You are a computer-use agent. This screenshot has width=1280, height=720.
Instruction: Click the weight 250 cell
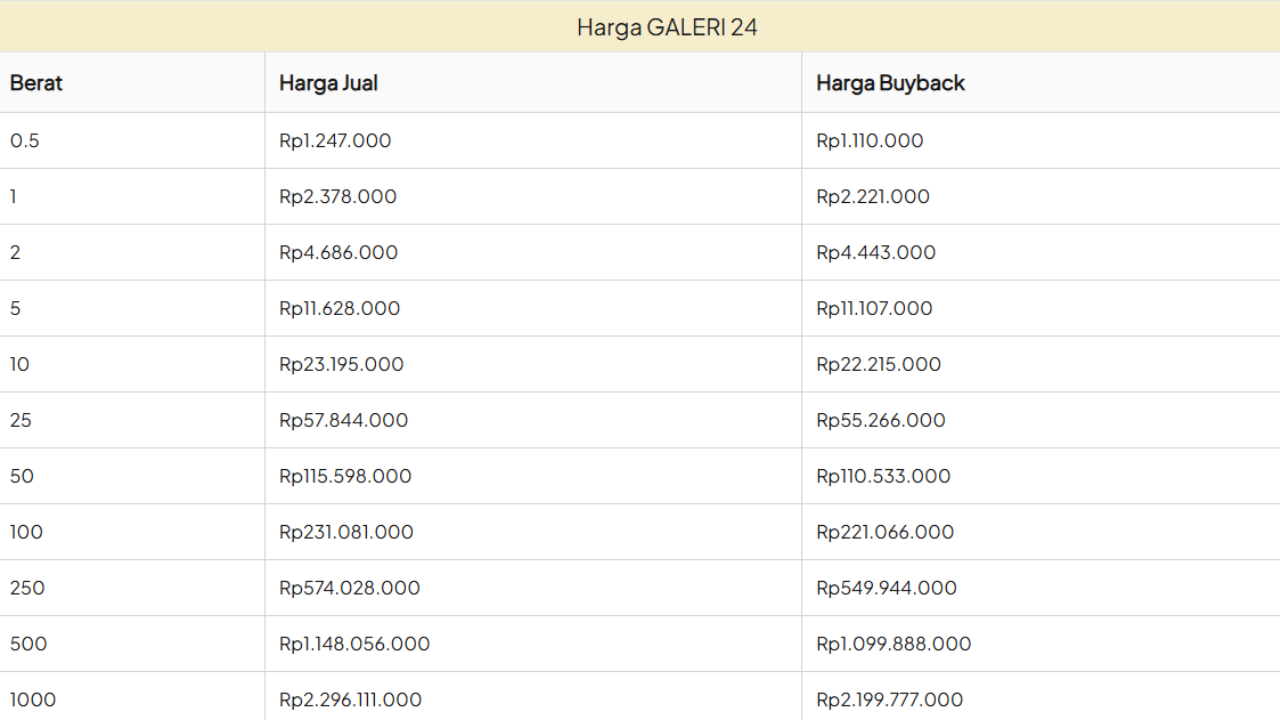(27, 589)
